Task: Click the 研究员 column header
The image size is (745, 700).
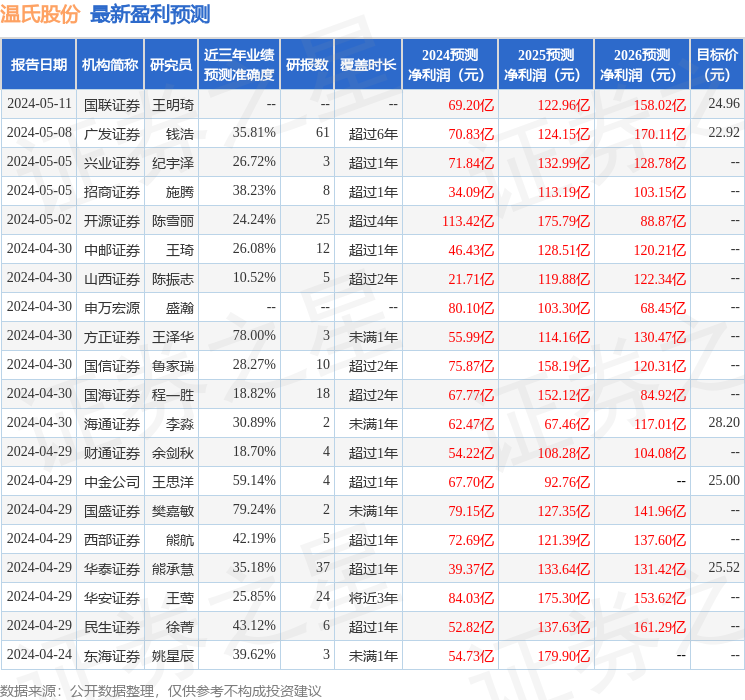Action: 171,65
